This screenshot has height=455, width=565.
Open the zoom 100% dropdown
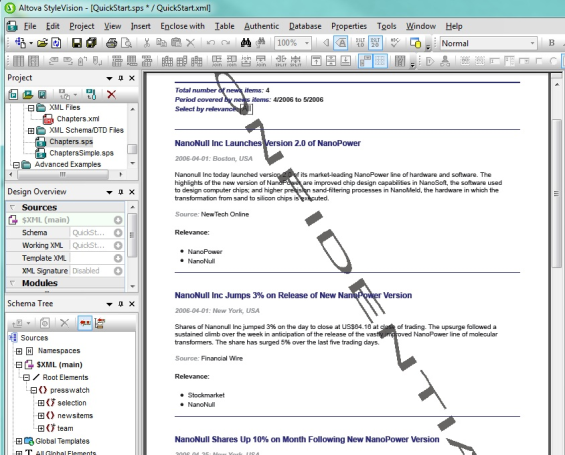(307, 43)
